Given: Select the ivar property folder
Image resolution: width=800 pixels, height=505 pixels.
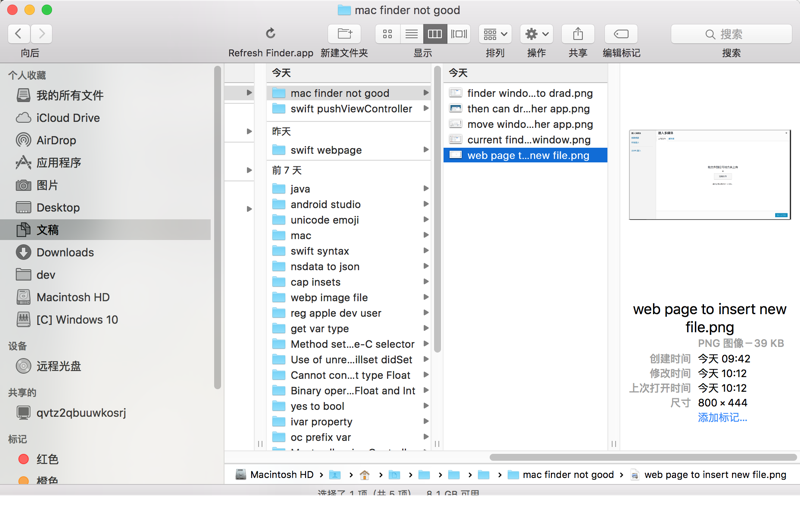Looking at the screenshot, I should (x=349, y=422).
